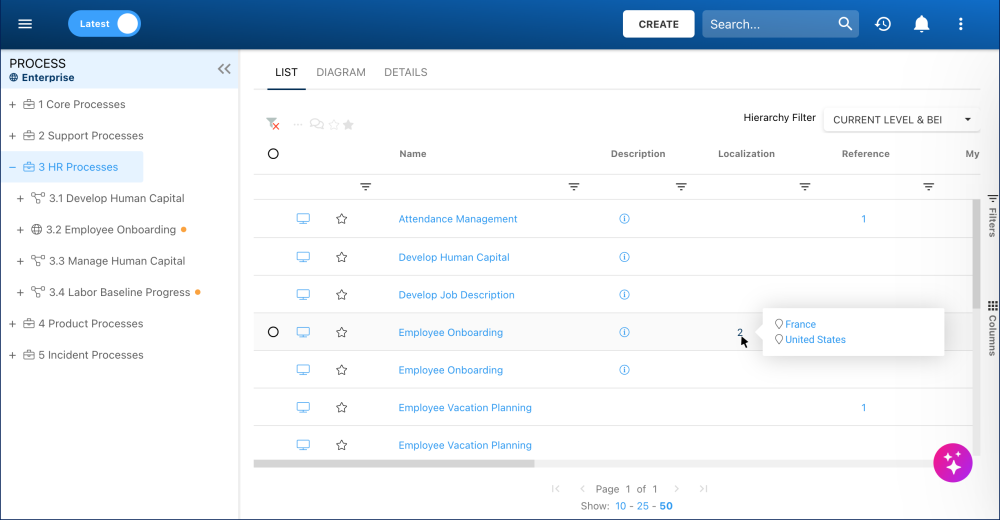Click the CREATE button
Image resolution: width=1000 pixels, height=520 pixels.
click(x=658, y=24)
